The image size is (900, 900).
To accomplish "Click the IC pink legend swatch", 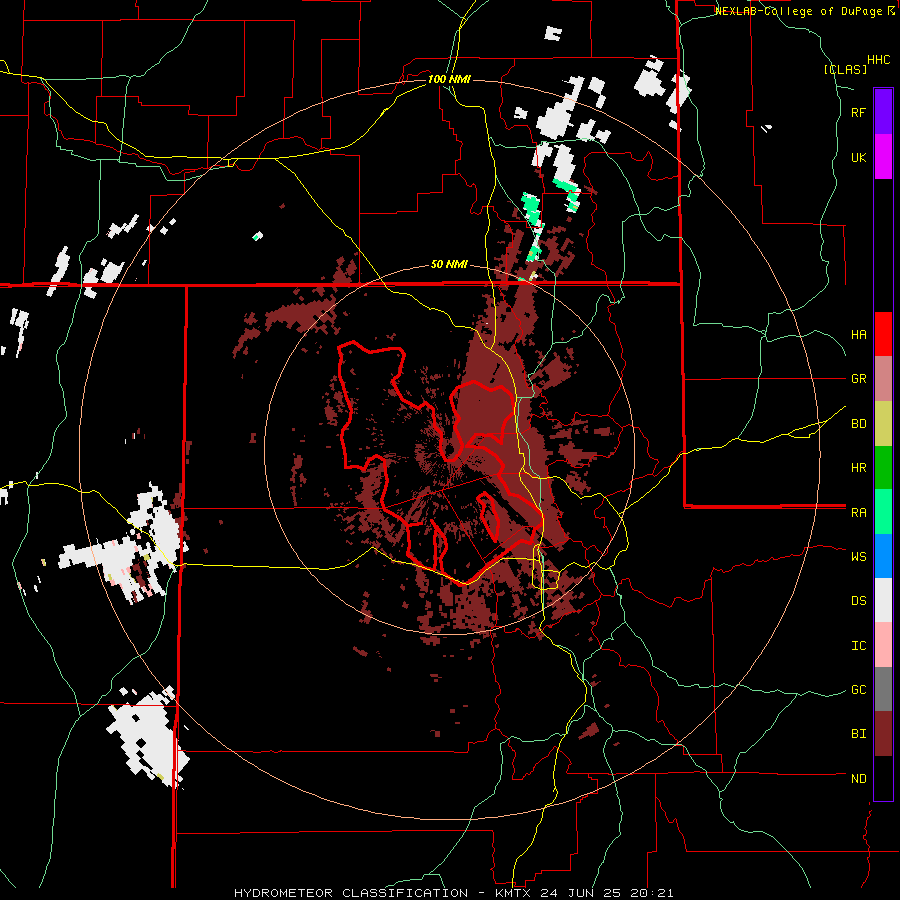I will point(883,645).
